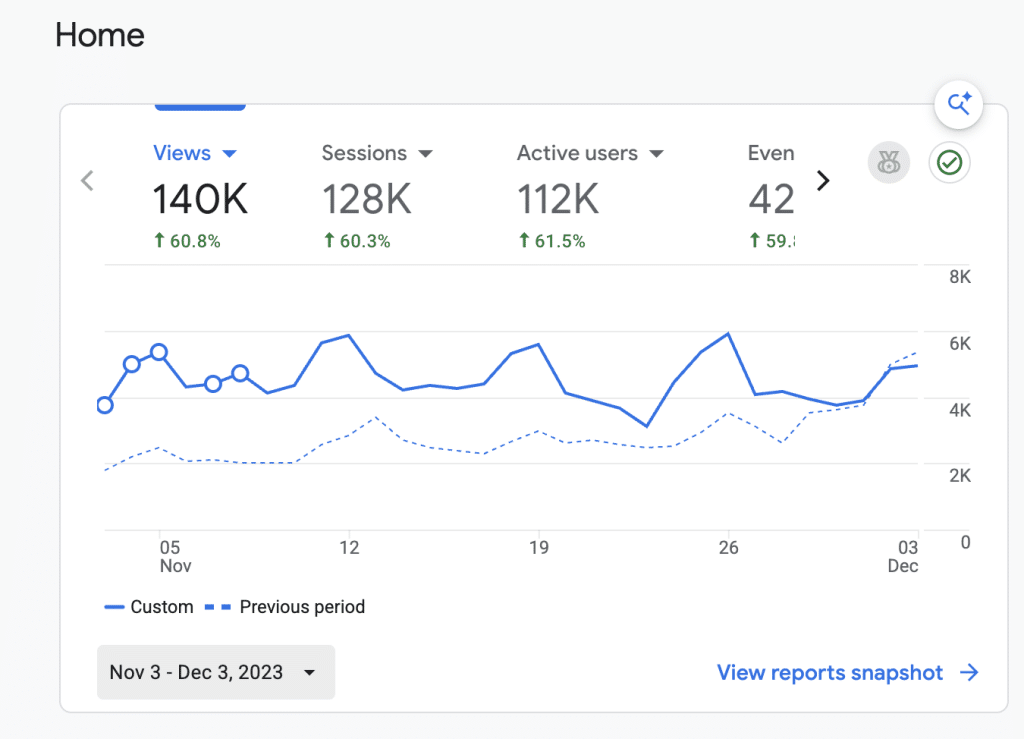The width and height of the screenshot is (1024, 739).
Task: Click the first data point on the chart
Action: click(x=104, y=405)
